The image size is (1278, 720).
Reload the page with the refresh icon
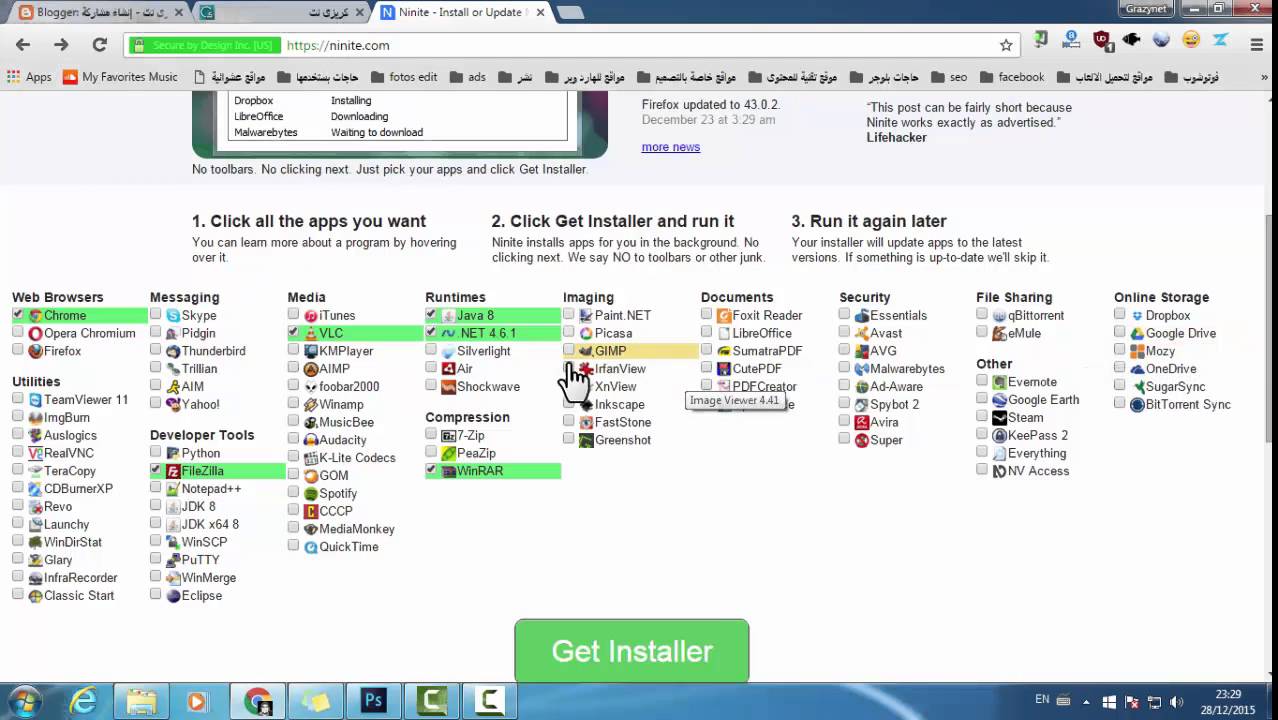point(99,45)
